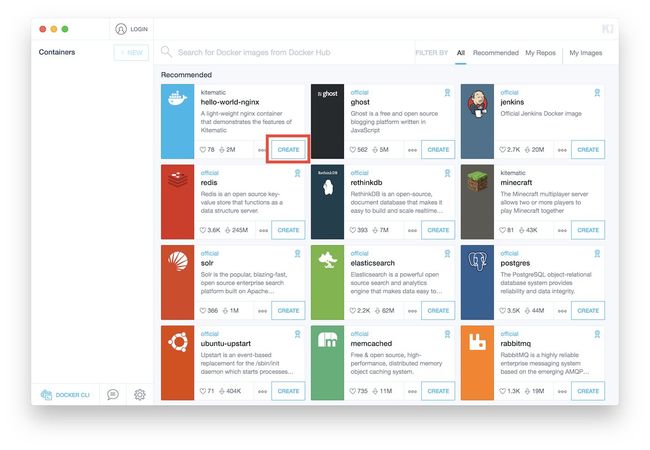Click the NEW container button
Screen dimensions: 650x450
(131, 52)
